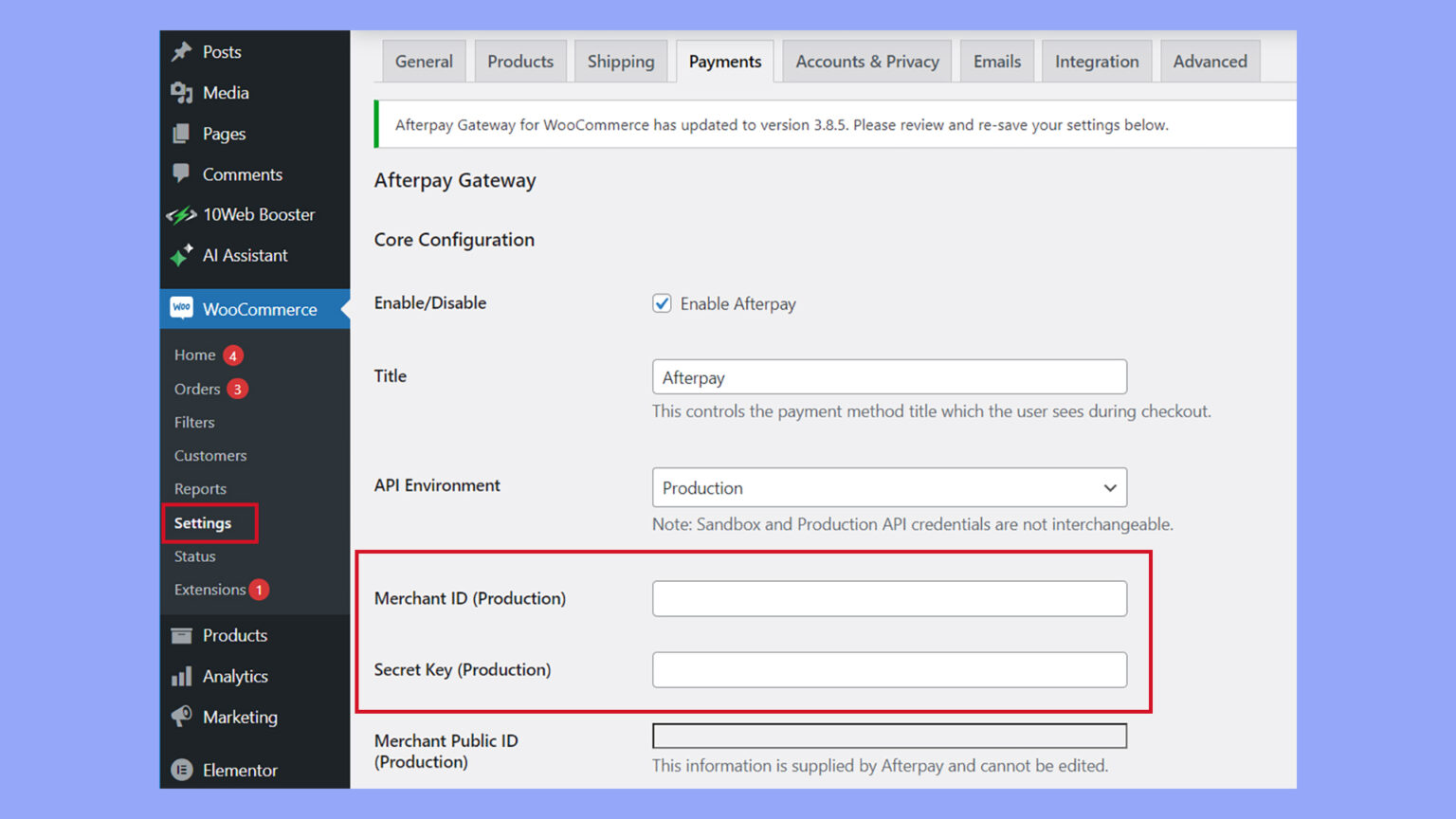Open Marketing via its megaphone icon
This screenshot has height=819, width=1456.
coord(182,717)
